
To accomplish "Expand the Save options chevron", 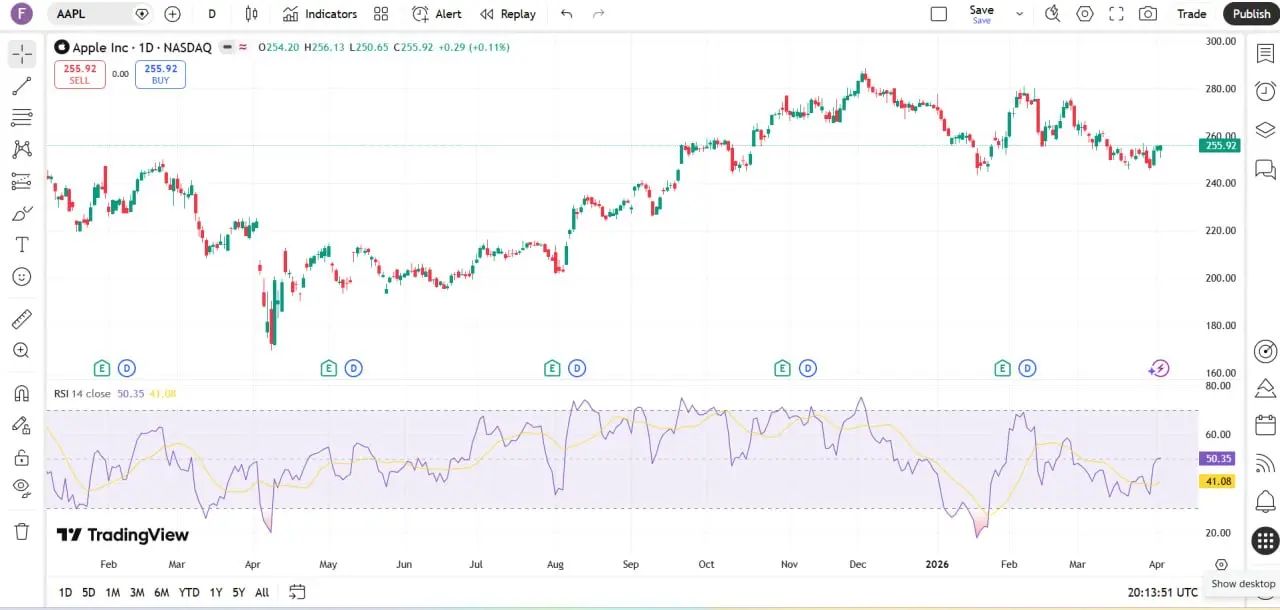I will point(1020,14).
